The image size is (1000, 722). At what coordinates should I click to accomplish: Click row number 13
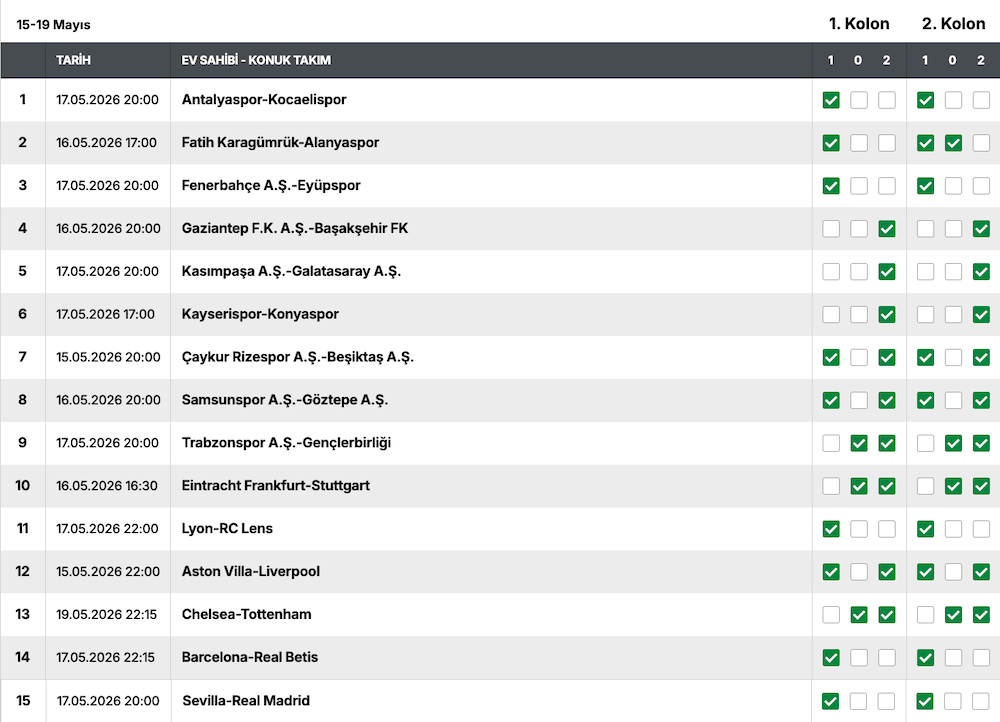point(22,614)
